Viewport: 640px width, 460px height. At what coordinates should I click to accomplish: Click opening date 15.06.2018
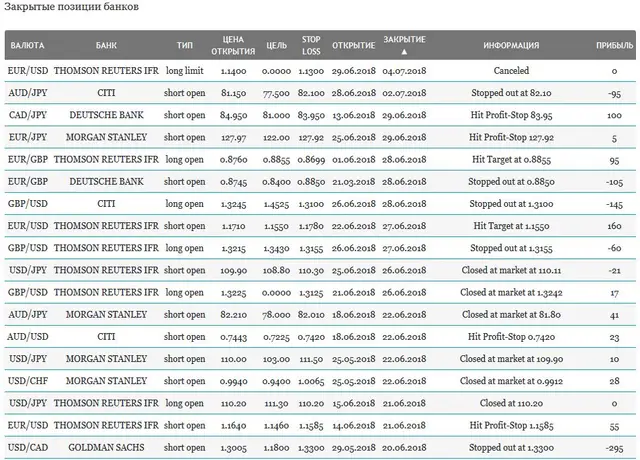[x=353, y=403]
